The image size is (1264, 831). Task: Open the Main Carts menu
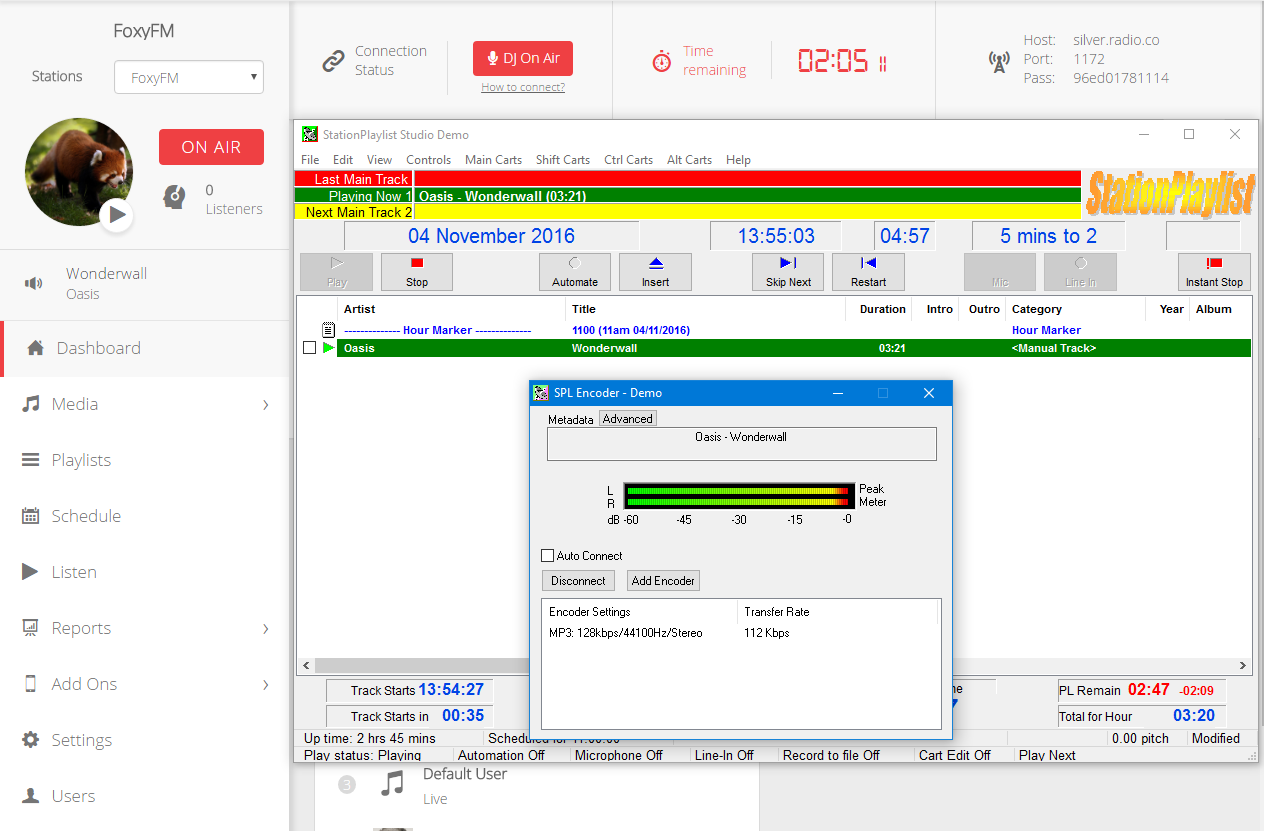[493, 160]
